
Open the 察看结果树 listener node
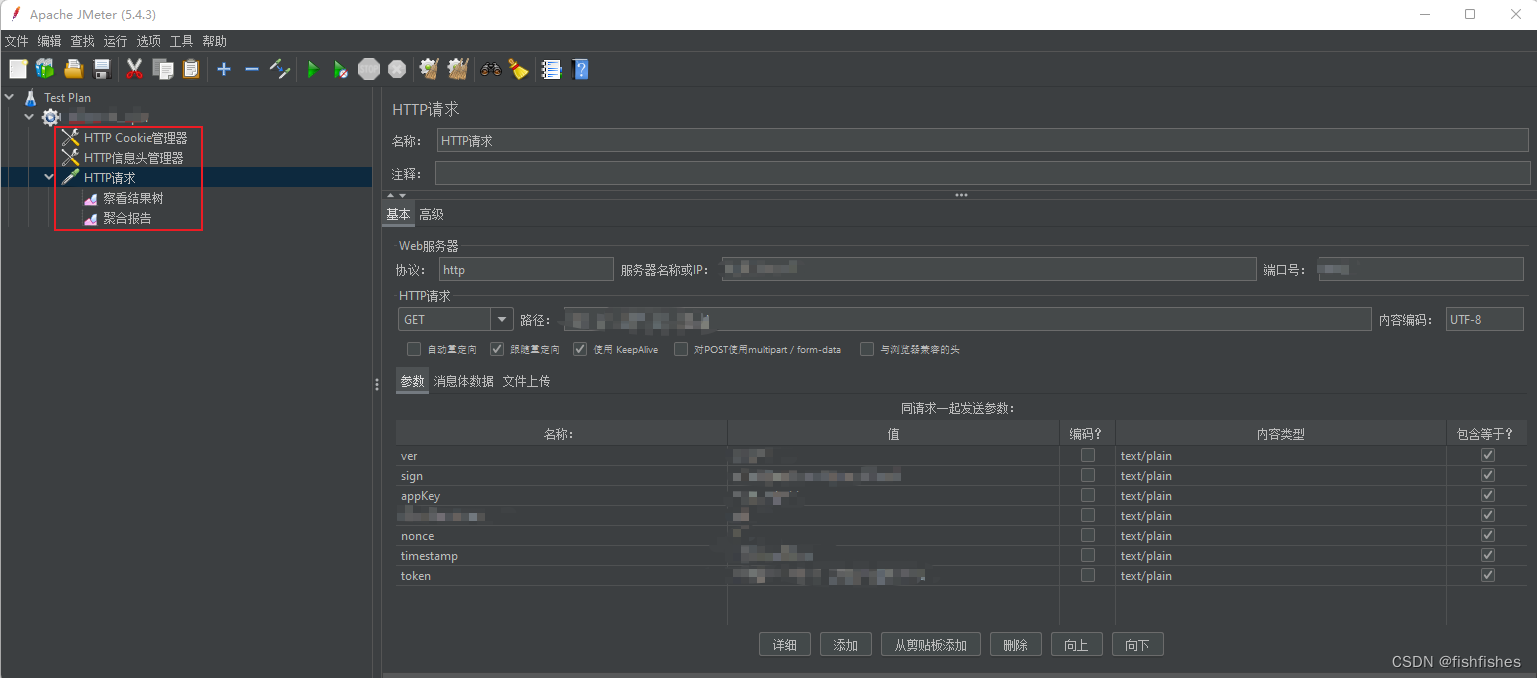click(133, 198)
